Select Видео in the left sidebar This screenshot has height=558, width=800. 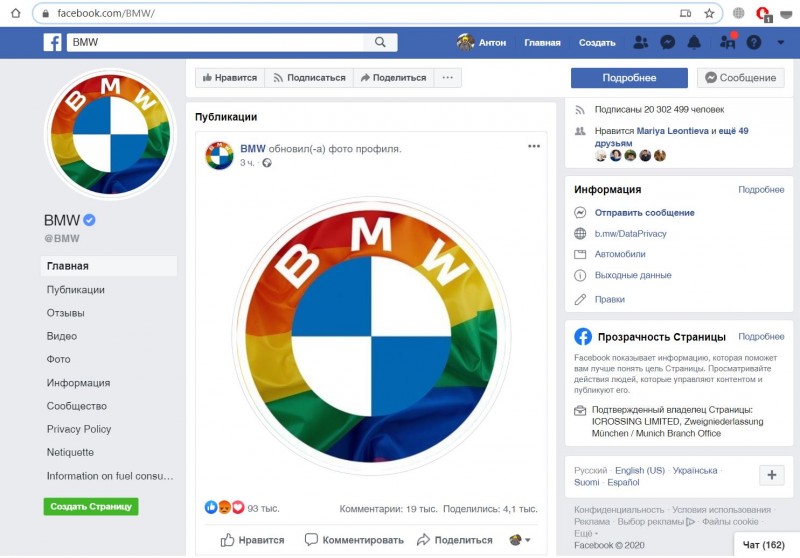(x=62, y=336)
